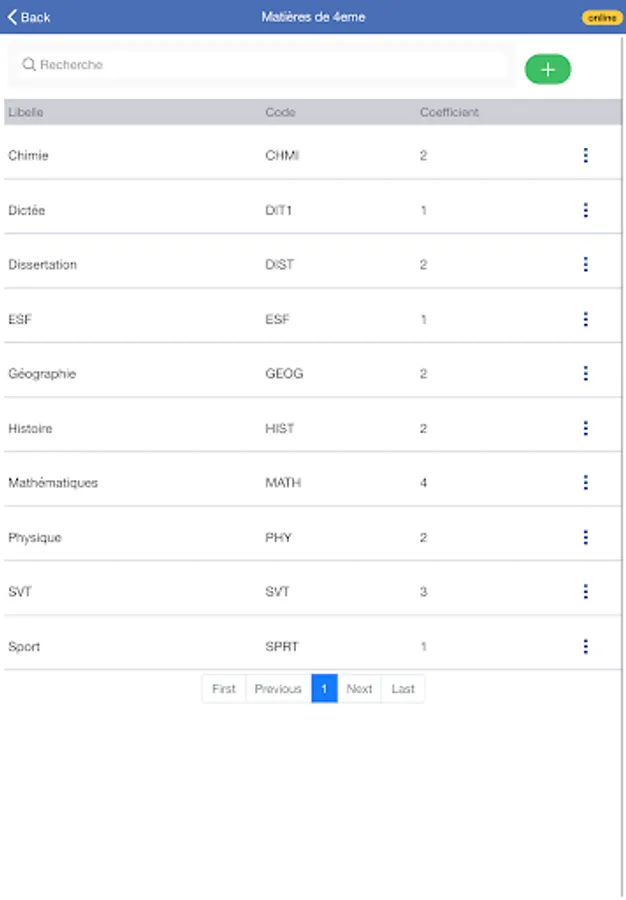626x900 pixels.
Task: Expand actions menu for Physique
Action: point(585,537)
